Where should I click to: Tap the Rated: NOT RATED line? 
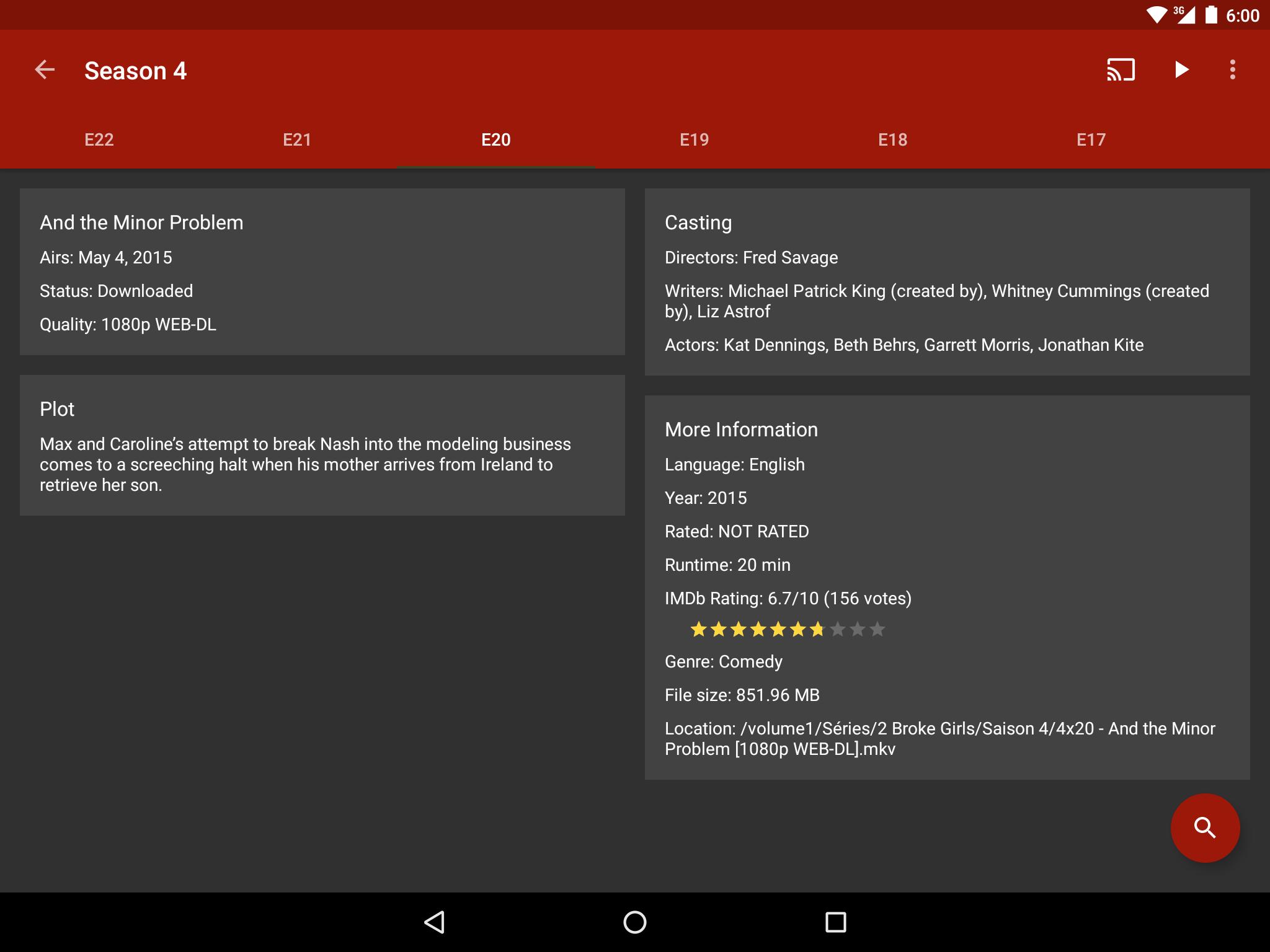pos(737,531)
